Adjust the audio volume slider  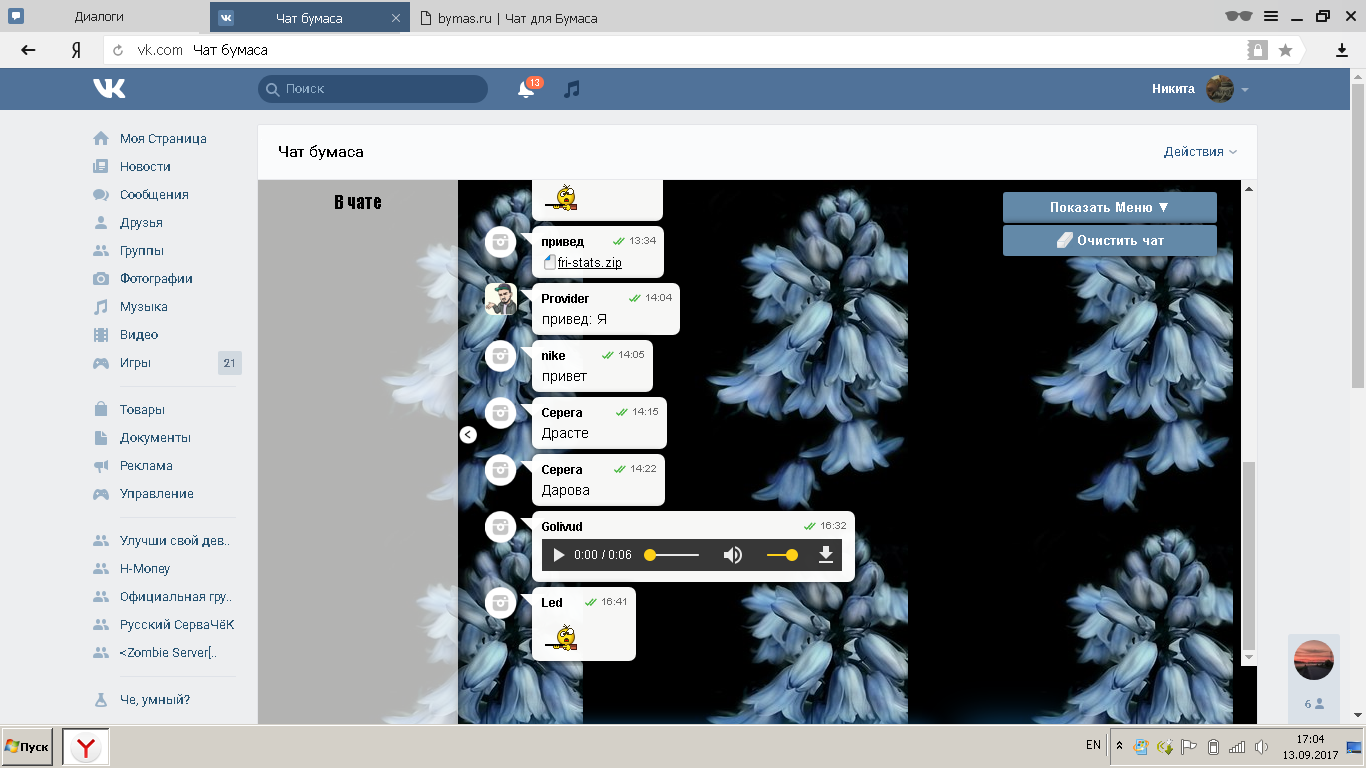(x=782, y=555)
